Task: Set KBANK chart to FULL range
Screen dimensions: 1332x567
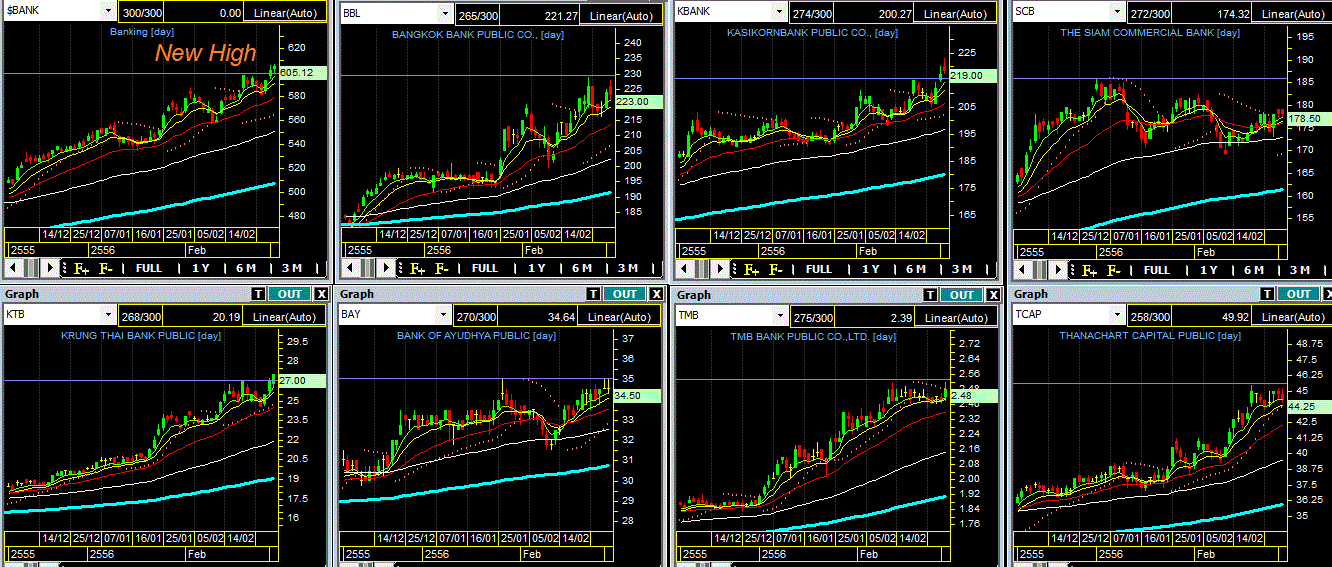Action: click(x=819, y=268)
